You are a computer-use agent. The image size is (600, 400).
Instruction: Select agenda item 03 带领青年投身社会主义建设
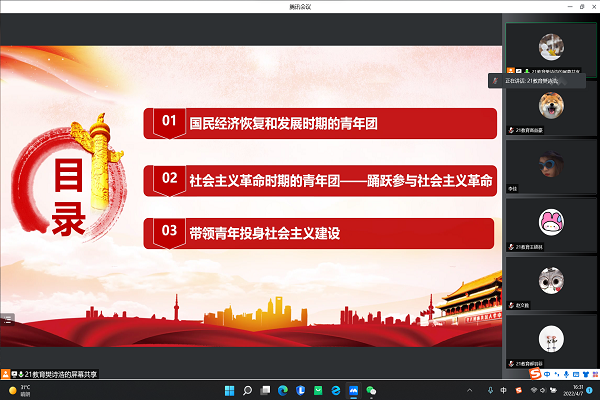(320, 233)
